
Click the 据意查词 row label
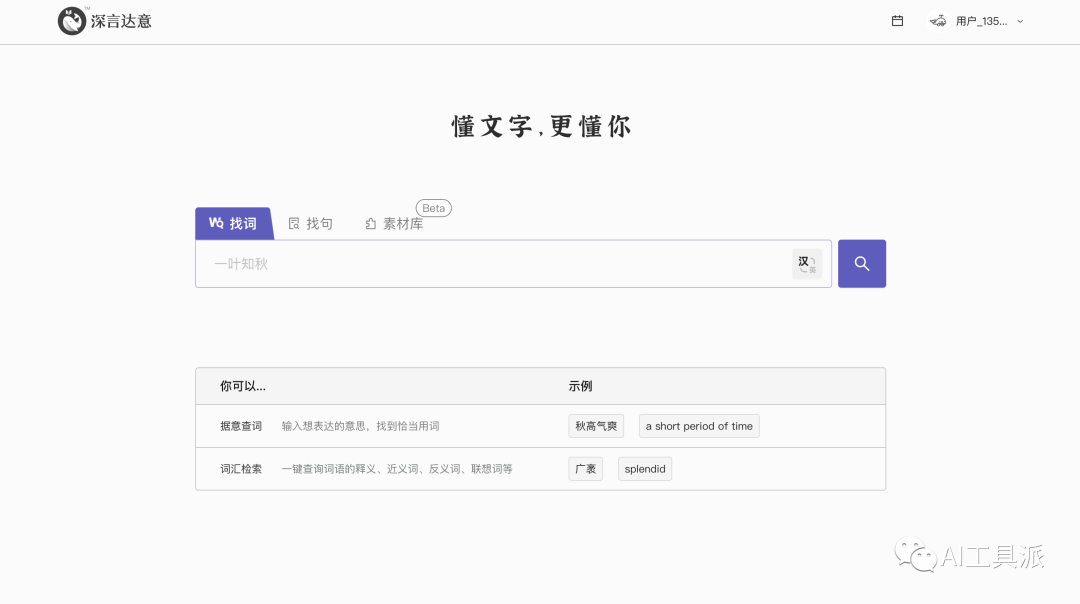pyautogui.click(x=241, y=426)
